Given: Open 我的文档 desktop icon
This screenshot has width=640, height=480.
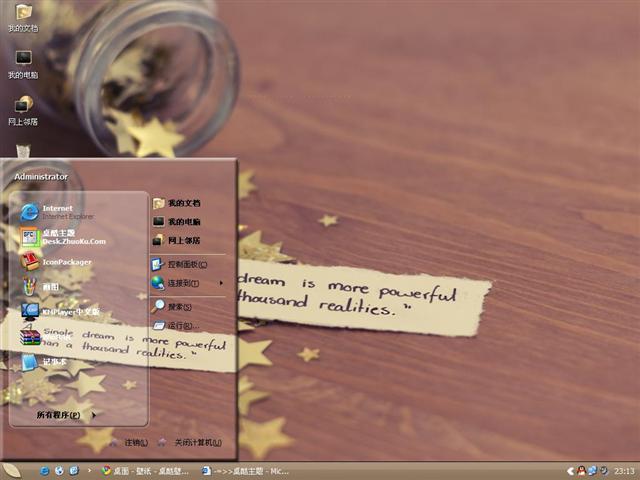Looking at the screenshot, I should pyautogui.click(x=23, y=16).
